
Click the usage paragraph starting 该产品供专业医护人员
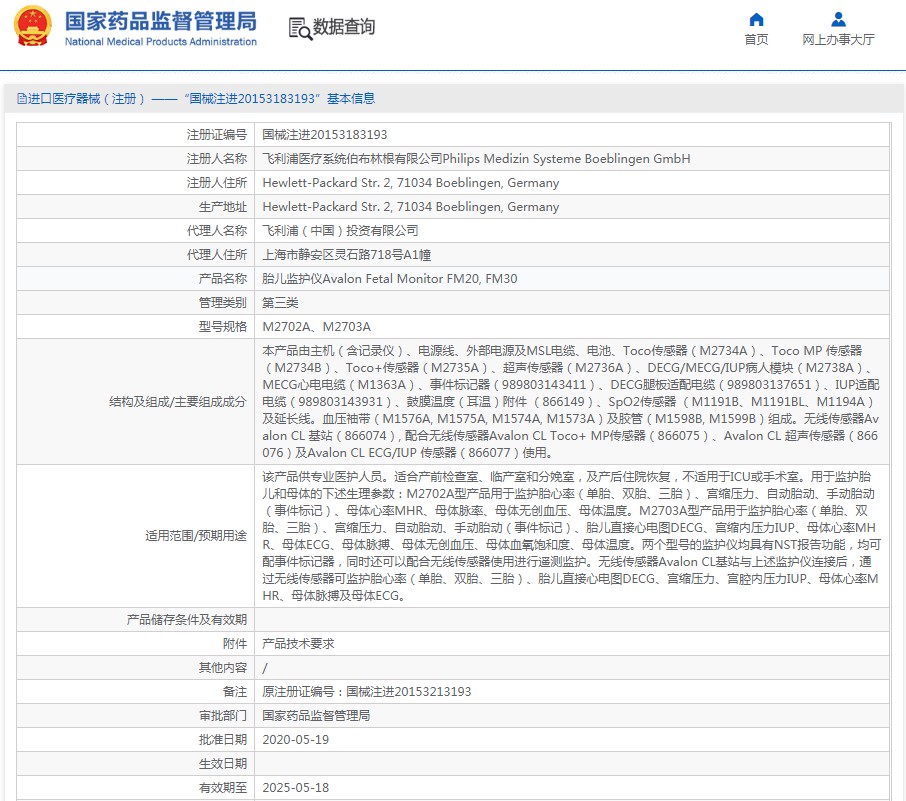571,536
